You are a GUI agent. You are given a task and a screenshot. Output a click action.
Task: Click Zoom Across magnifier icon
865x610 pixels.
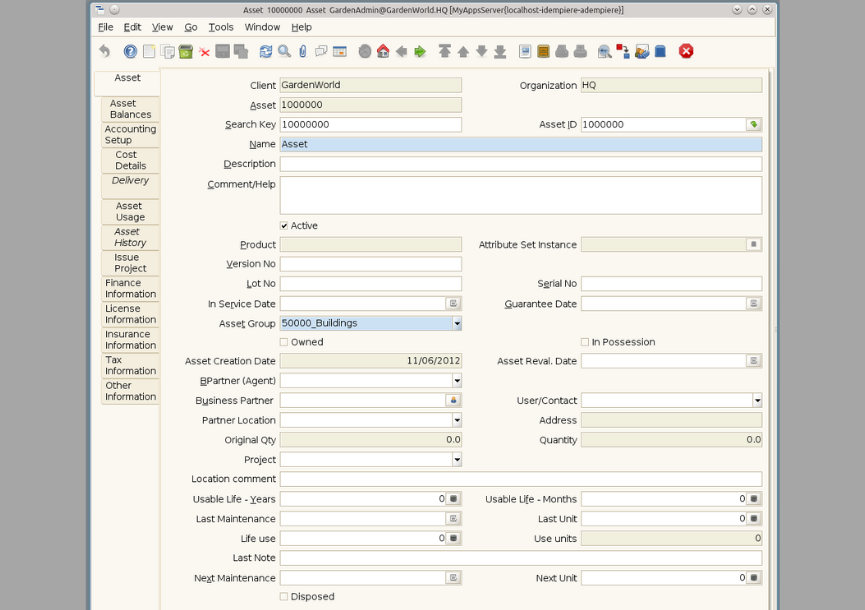click(605, 51)
